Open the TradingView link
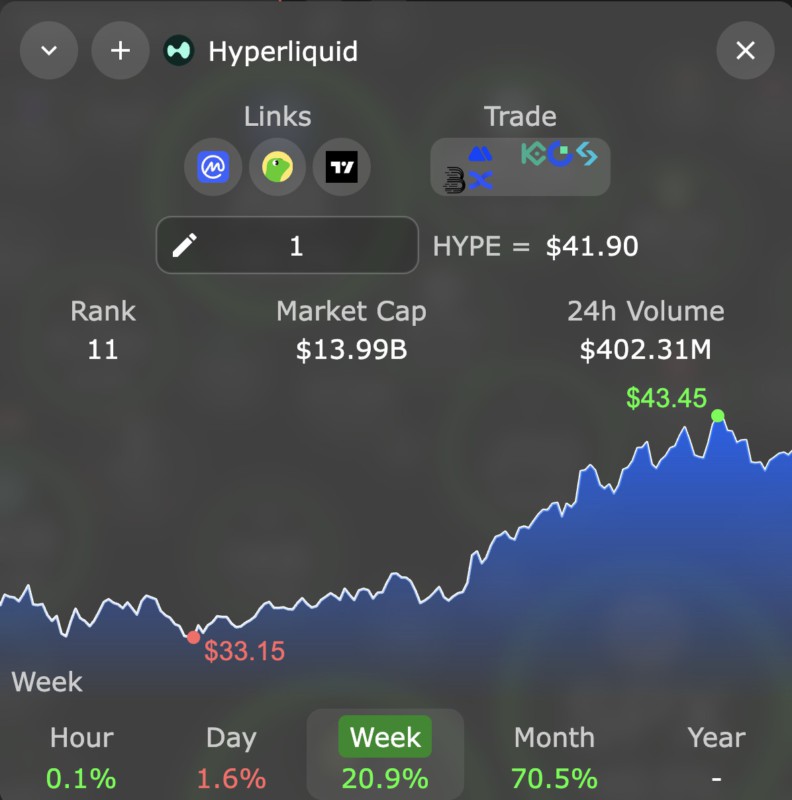 click(x=341, y=167)
